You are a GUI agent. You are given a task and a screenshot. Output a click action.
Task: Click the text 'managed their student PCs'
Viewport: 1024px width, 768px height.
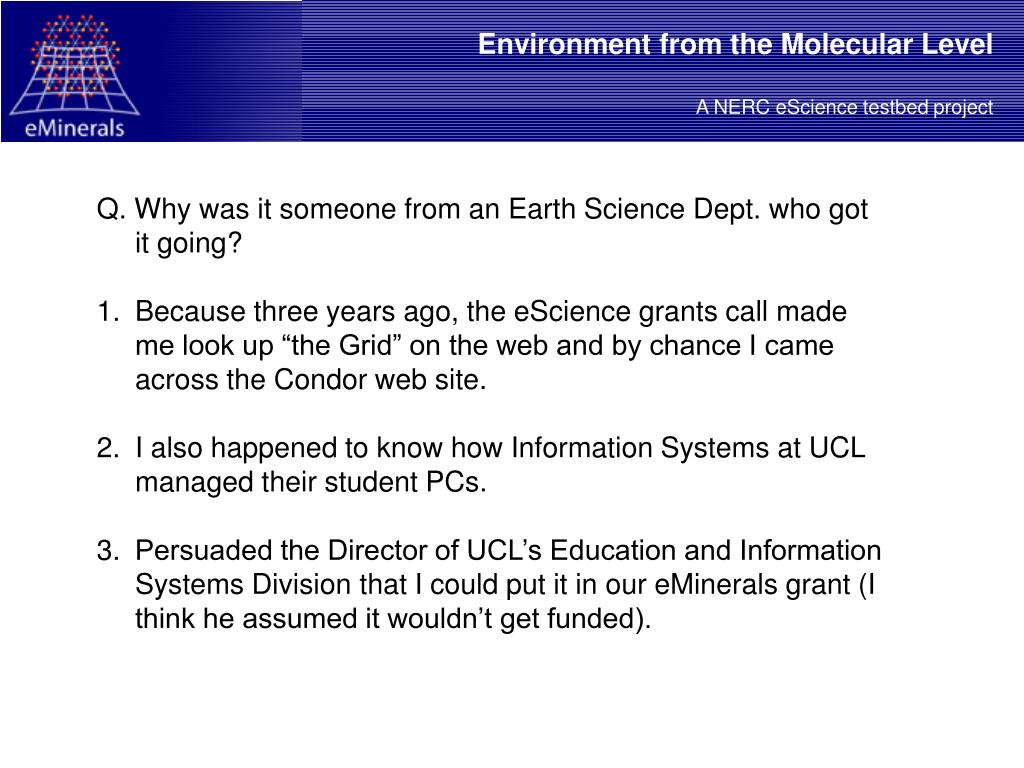click(310, 482)
